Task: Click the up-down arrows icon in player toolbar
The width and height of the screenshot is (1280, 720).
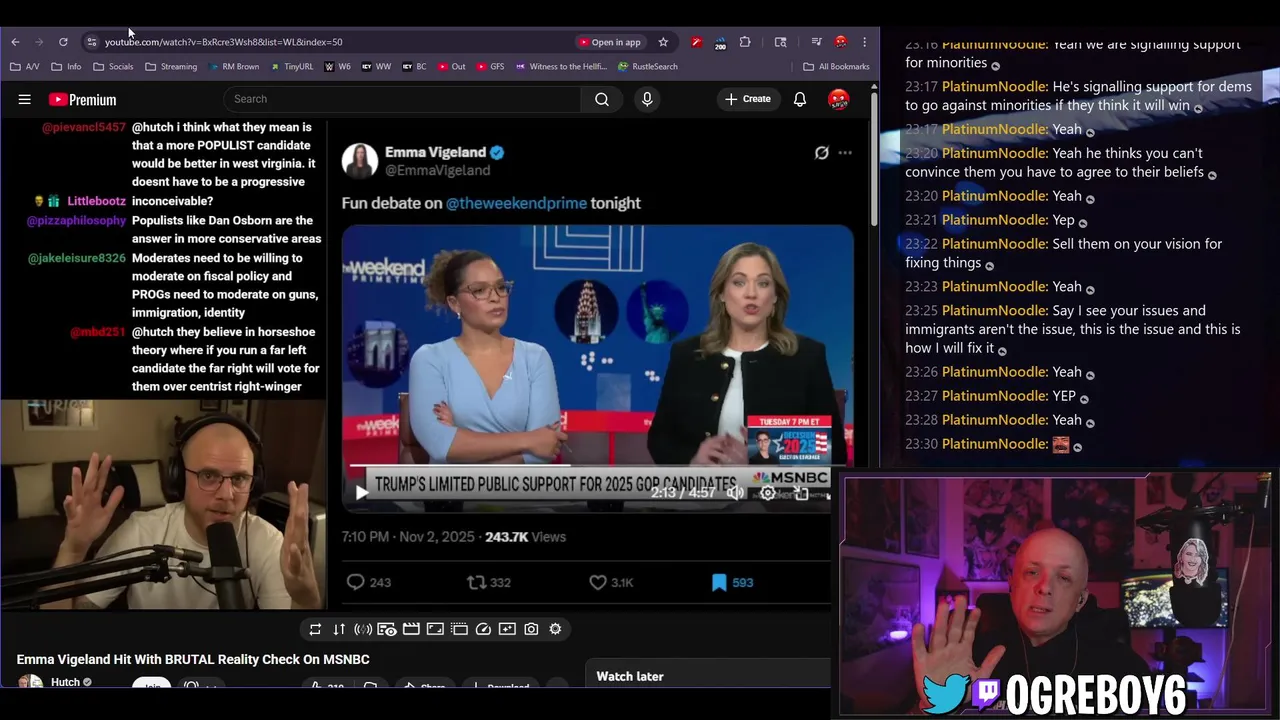Action: point(339,629)
